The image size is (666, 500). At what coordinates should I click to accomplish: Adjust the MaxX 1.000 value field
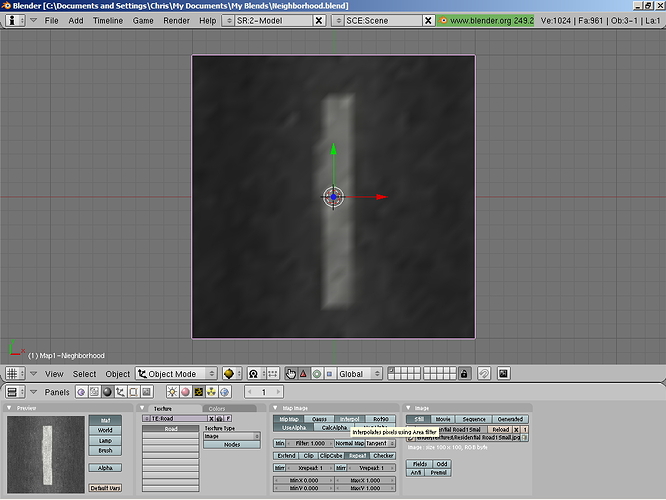pyautogui.click(x=365, y=480)
